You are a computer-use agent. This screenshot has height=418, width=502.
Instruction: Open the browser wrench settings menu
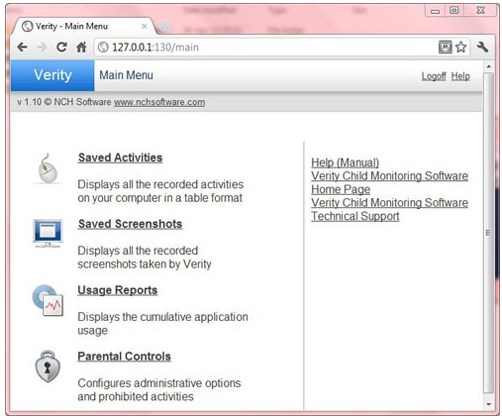click(482, 47)
